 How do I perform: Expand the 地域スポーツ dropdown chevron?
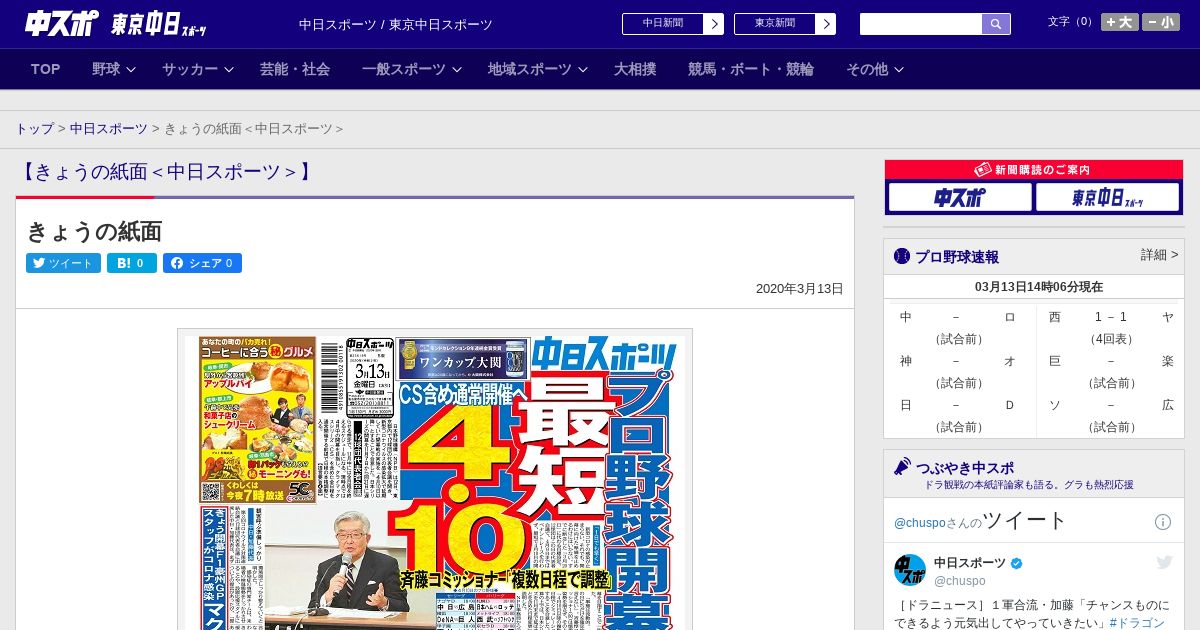583,70
